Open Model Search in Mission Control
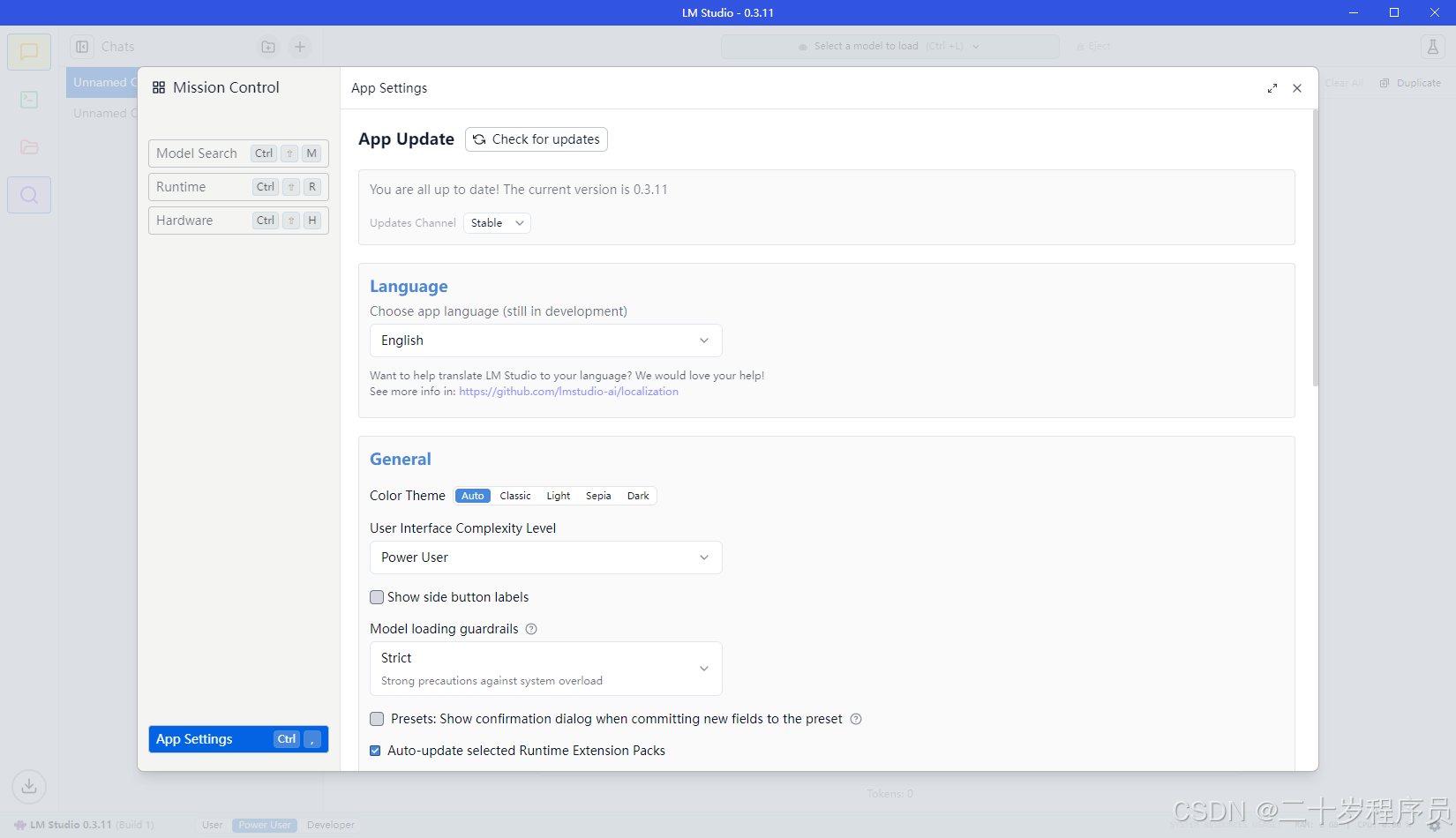The width and height of the screenshot is (1456, 838). tap(238, 153)
